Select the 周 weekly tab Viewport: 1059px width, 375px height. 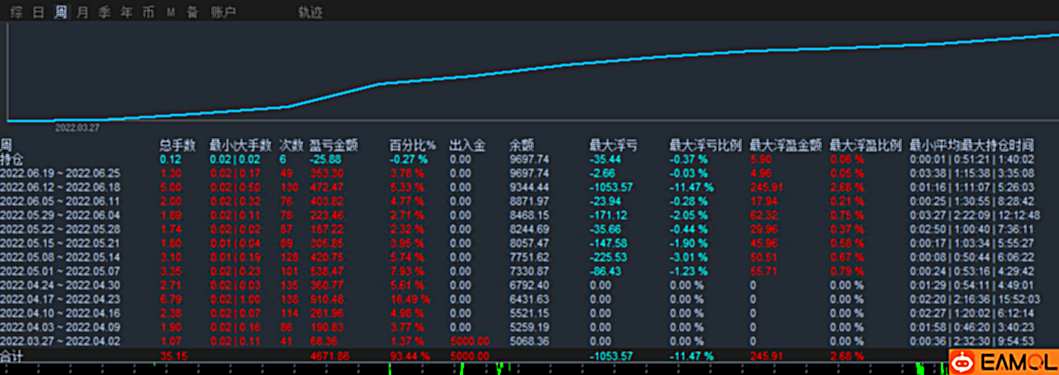tap(61, 12)
